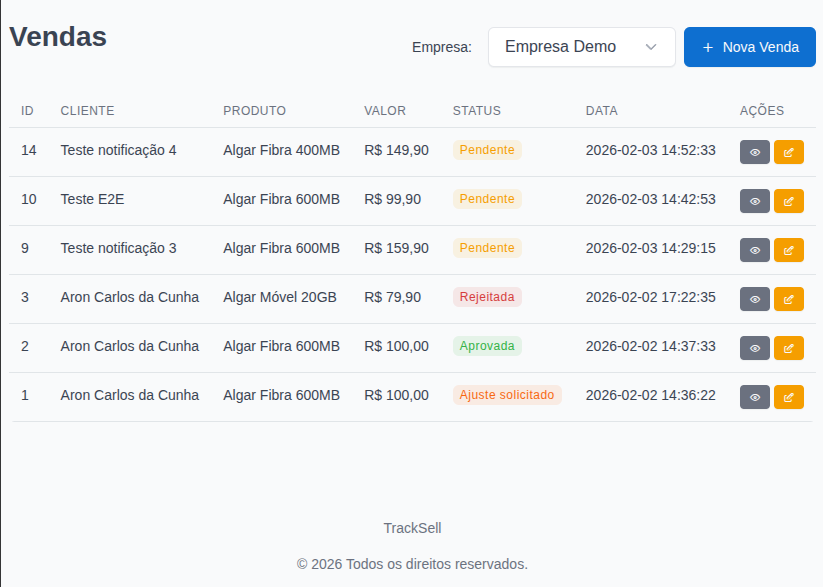Click date 2026-02-02 14:36:22

pos(650,395)
